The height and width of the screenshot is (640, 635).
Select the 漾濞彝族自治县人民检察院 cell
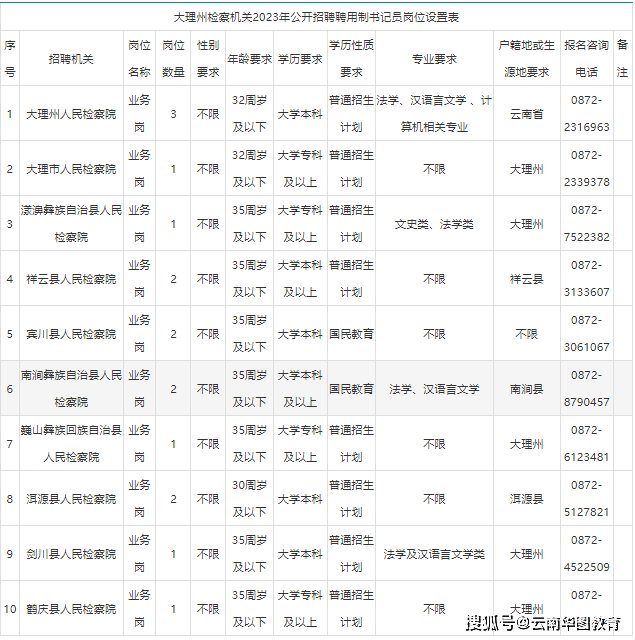pyautogui.click(x=71, y=224)
